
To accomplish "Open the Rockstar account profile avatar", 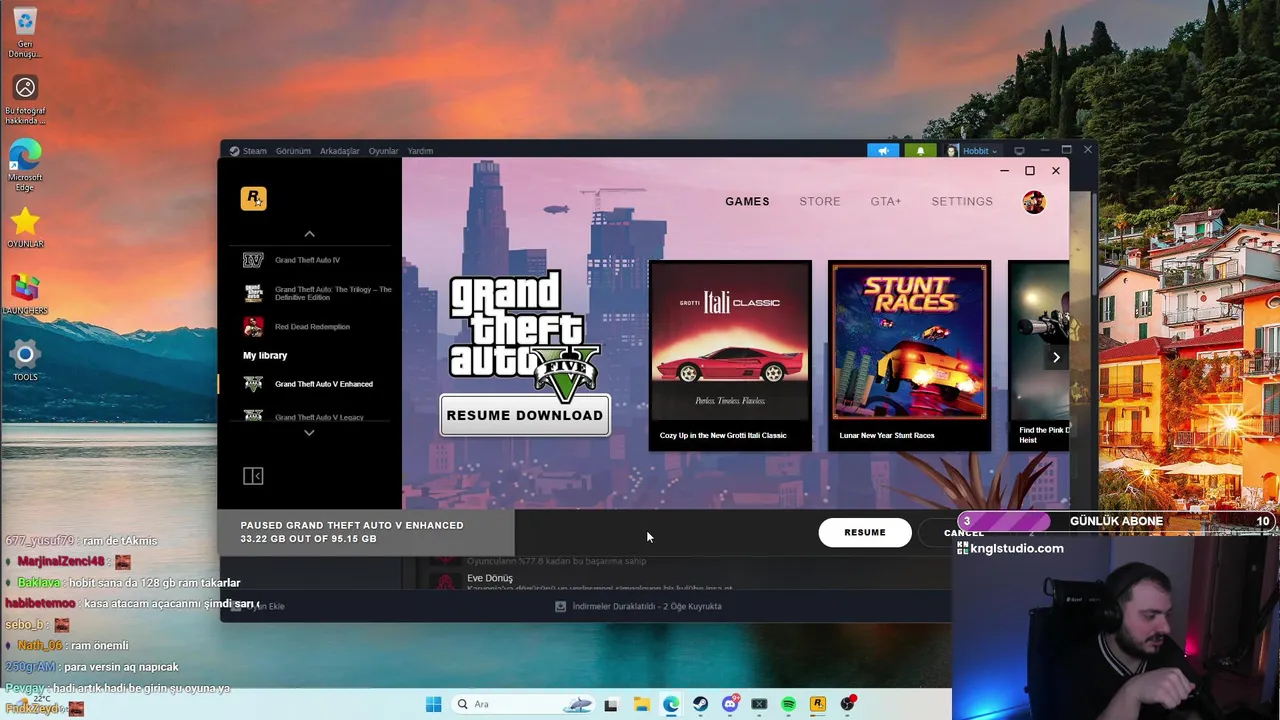I will click(x=1034, y=202).
